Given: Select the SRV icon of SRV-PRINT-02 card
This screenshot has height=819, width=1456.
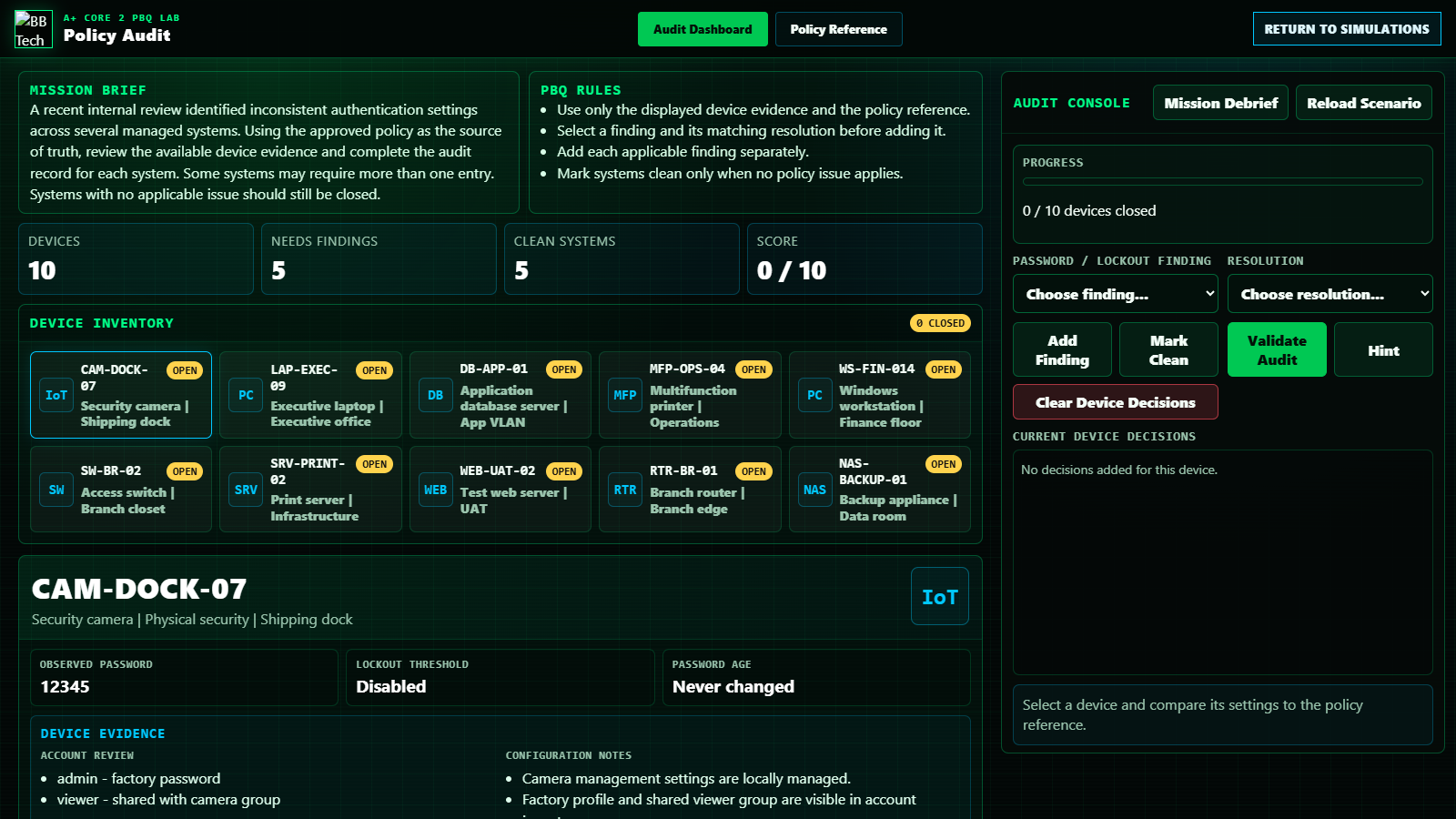Looking at the screenshot, I should point(246,490).
